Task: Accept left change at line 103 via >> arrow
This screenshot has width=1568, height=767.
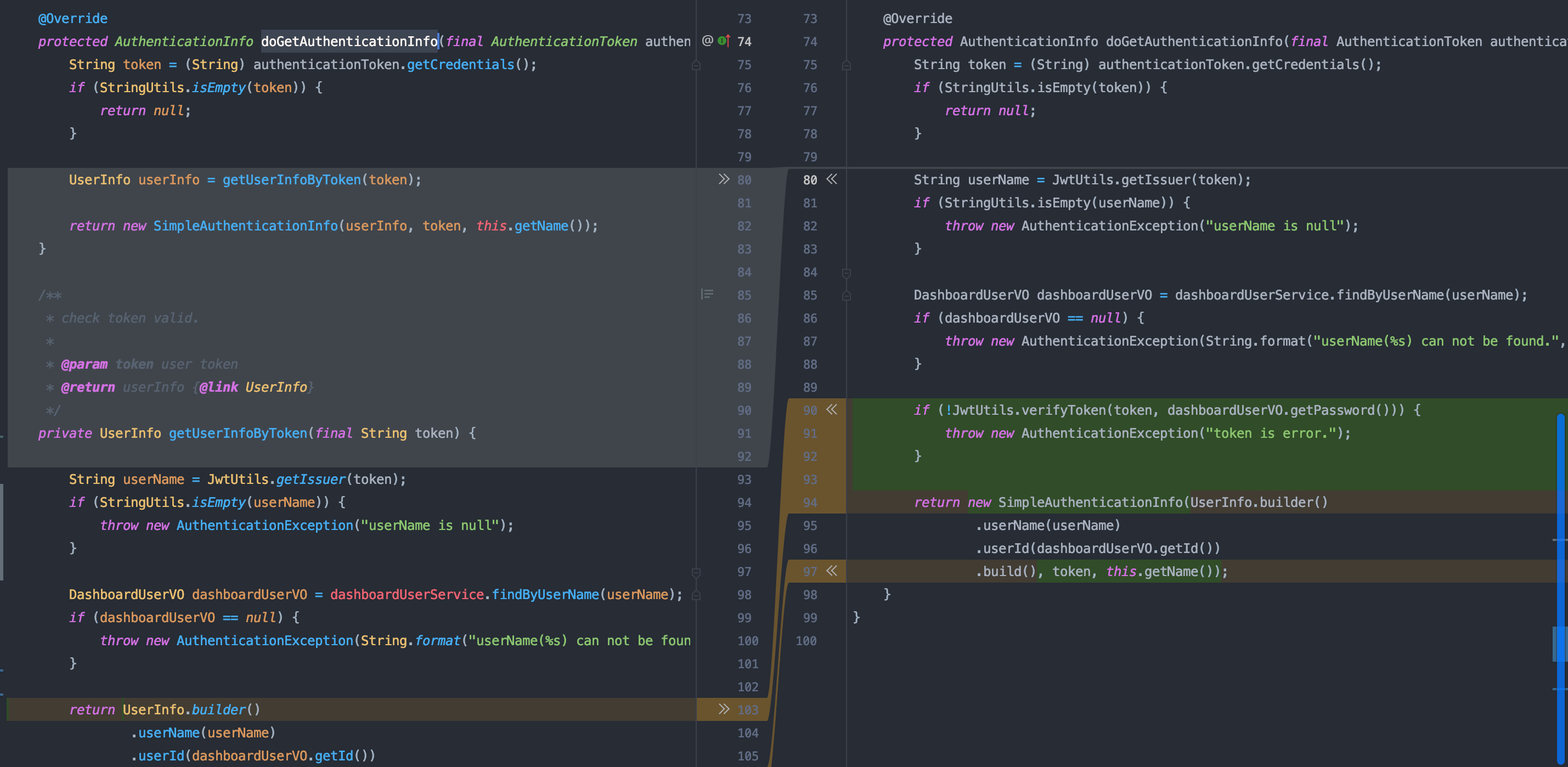Action: tap(723, 709)
